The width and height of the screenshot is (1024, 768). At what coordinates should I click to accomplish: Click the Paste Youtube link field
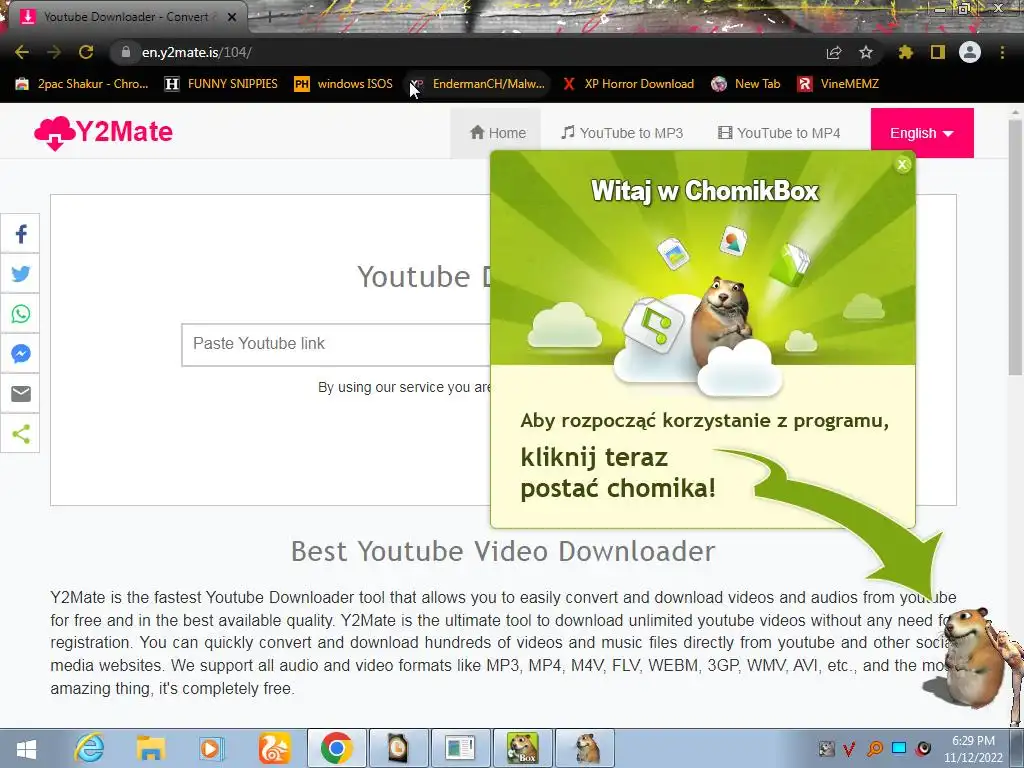(x=336, y=344)
